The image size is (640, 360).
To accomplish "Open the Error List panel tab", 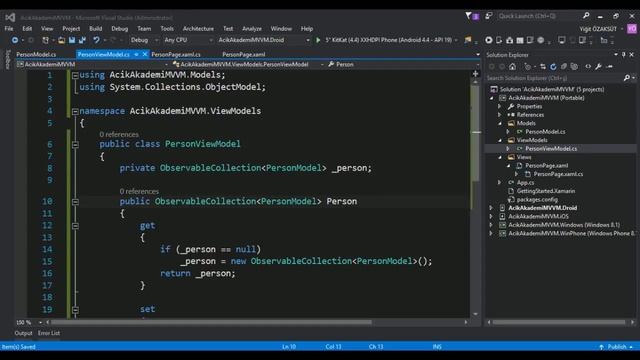I will point(49,333).
